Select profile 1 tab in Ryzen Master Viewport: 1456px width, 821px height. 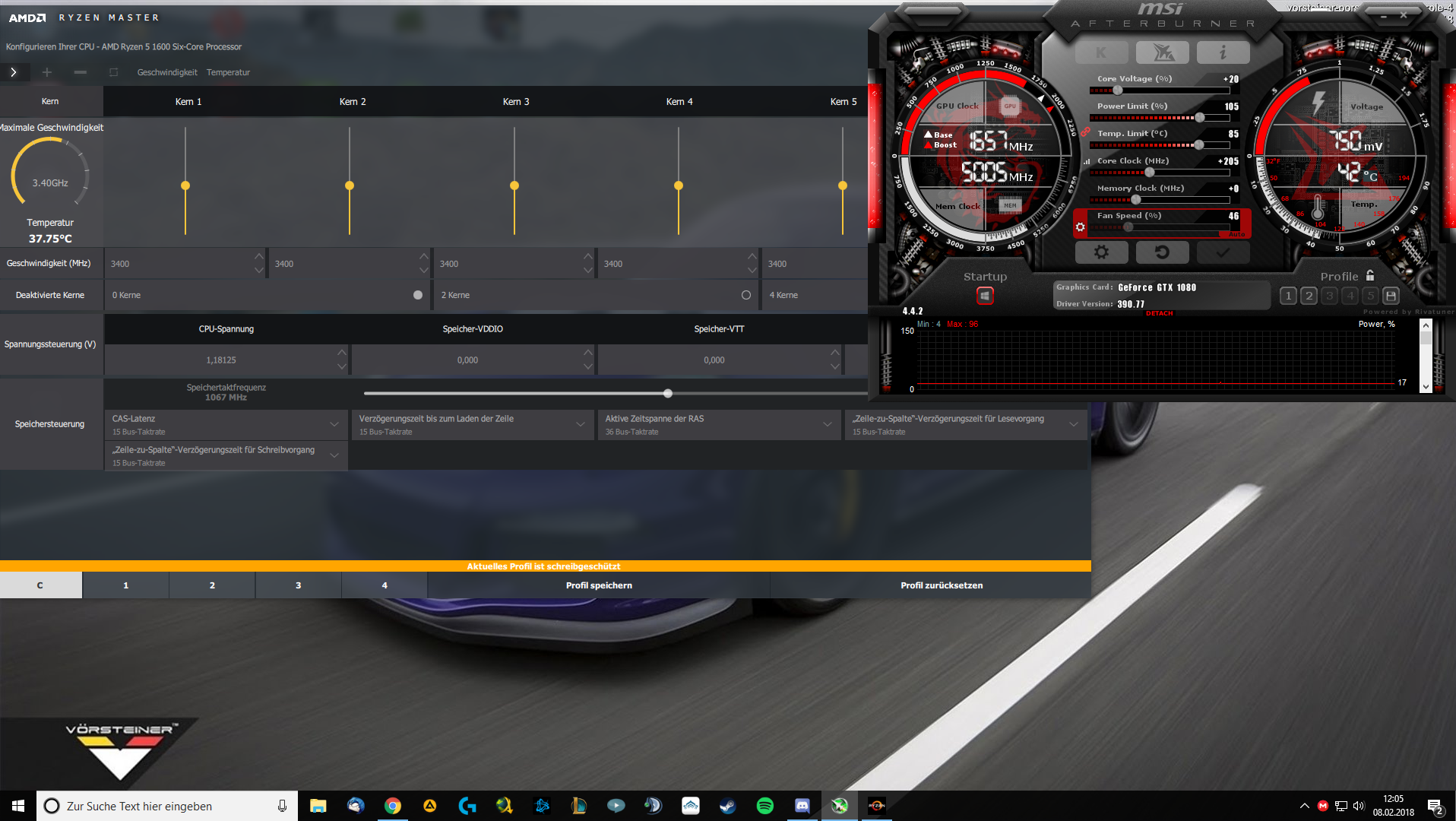tap(126, 585)
